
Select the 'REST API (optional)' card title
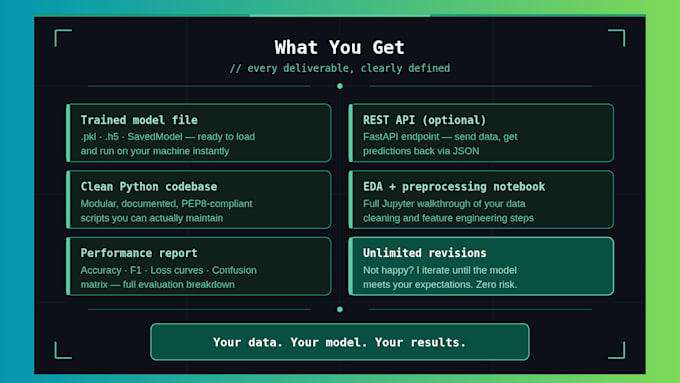[x=425, y=120]
